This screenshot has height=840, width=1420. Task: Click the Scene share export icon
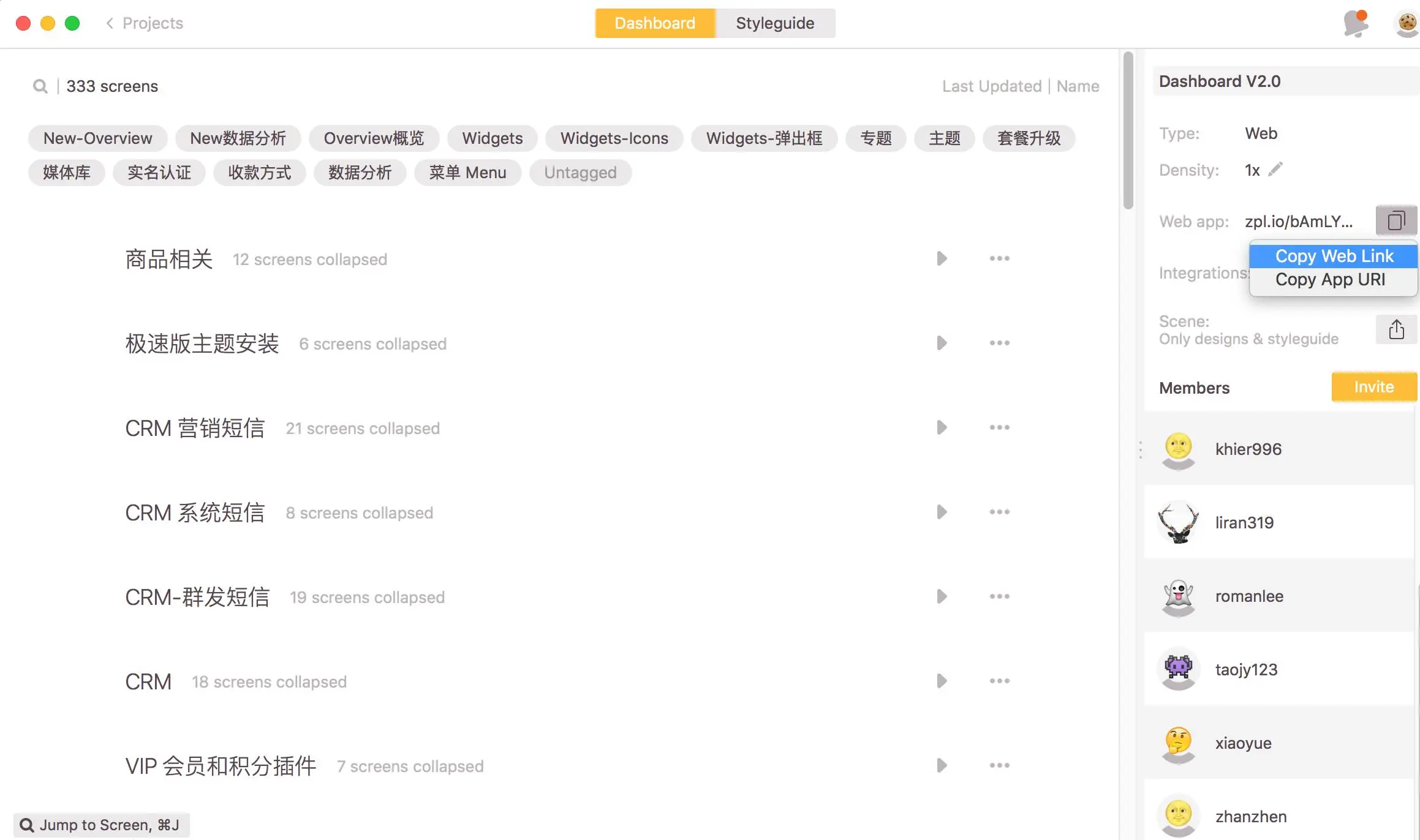click(x=1396, y=329)
